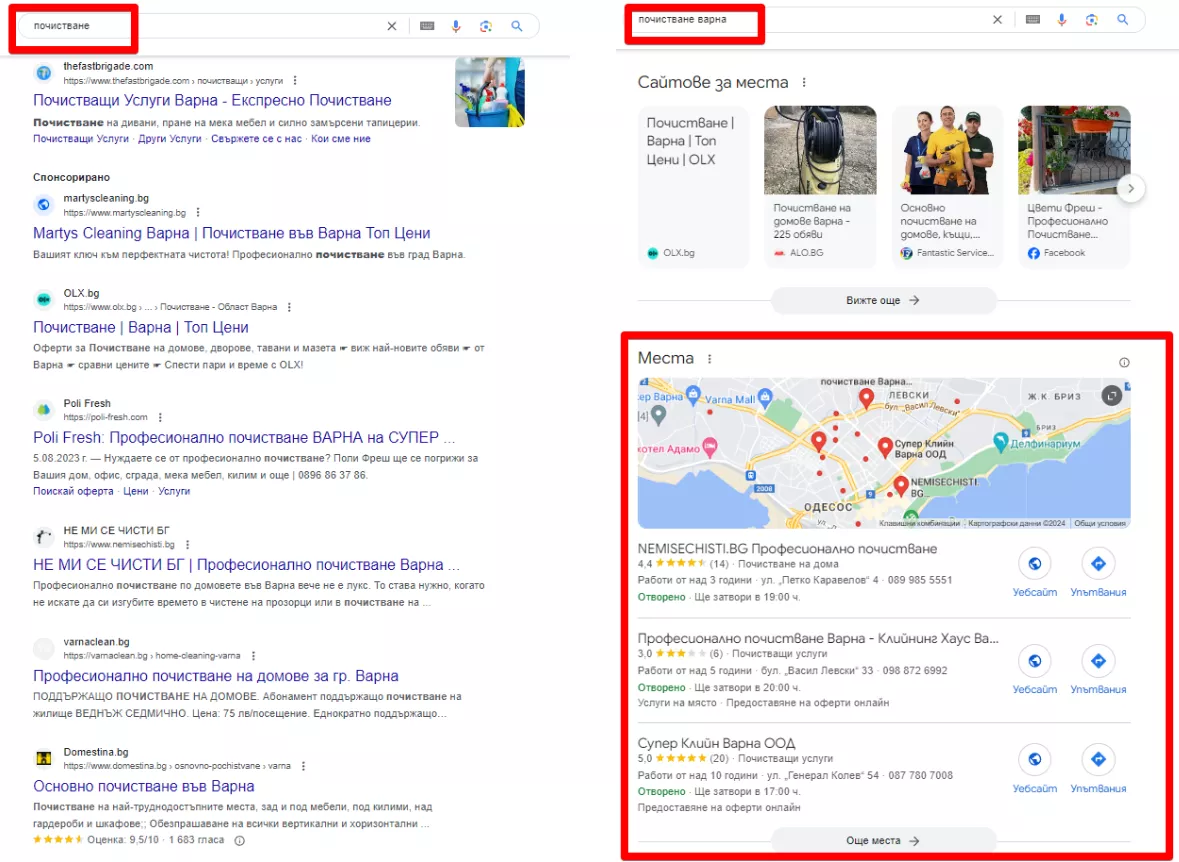Click the Уебсайт icon for NEMISECHISTI.BG
The width and height of the screenshot is (1179, 862).
(x=1035, y=563)
